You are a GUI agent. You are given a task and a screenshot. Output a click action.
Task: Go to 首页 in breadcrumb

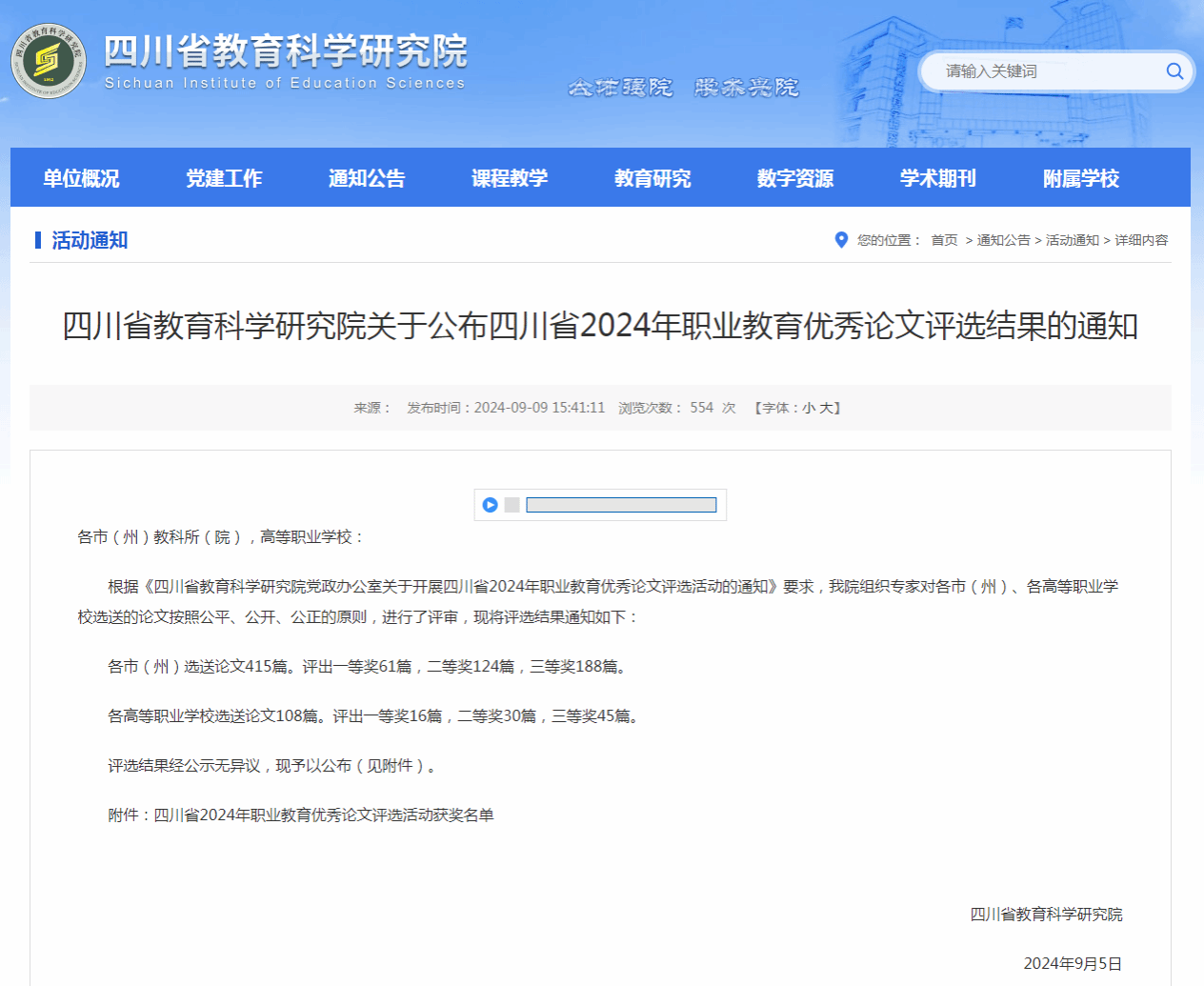pyautogui.click(x=945, y=240)
